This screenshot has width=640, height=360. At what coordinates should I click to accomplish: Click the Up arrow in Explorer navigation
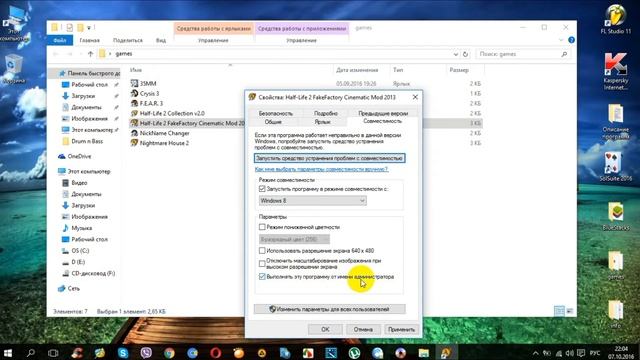pyautogui.click(x=90, y=54)
